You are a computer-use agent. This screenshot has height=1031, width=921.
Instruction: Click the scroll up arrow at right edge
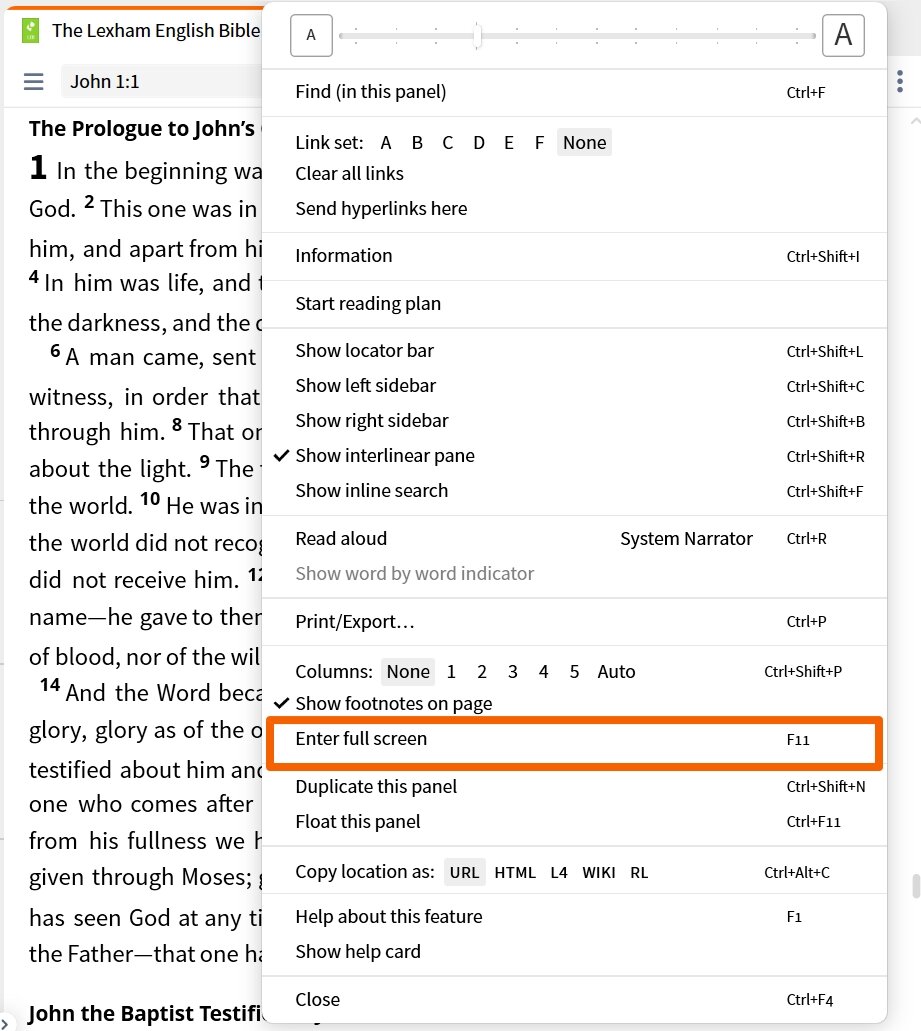point(915,122)
